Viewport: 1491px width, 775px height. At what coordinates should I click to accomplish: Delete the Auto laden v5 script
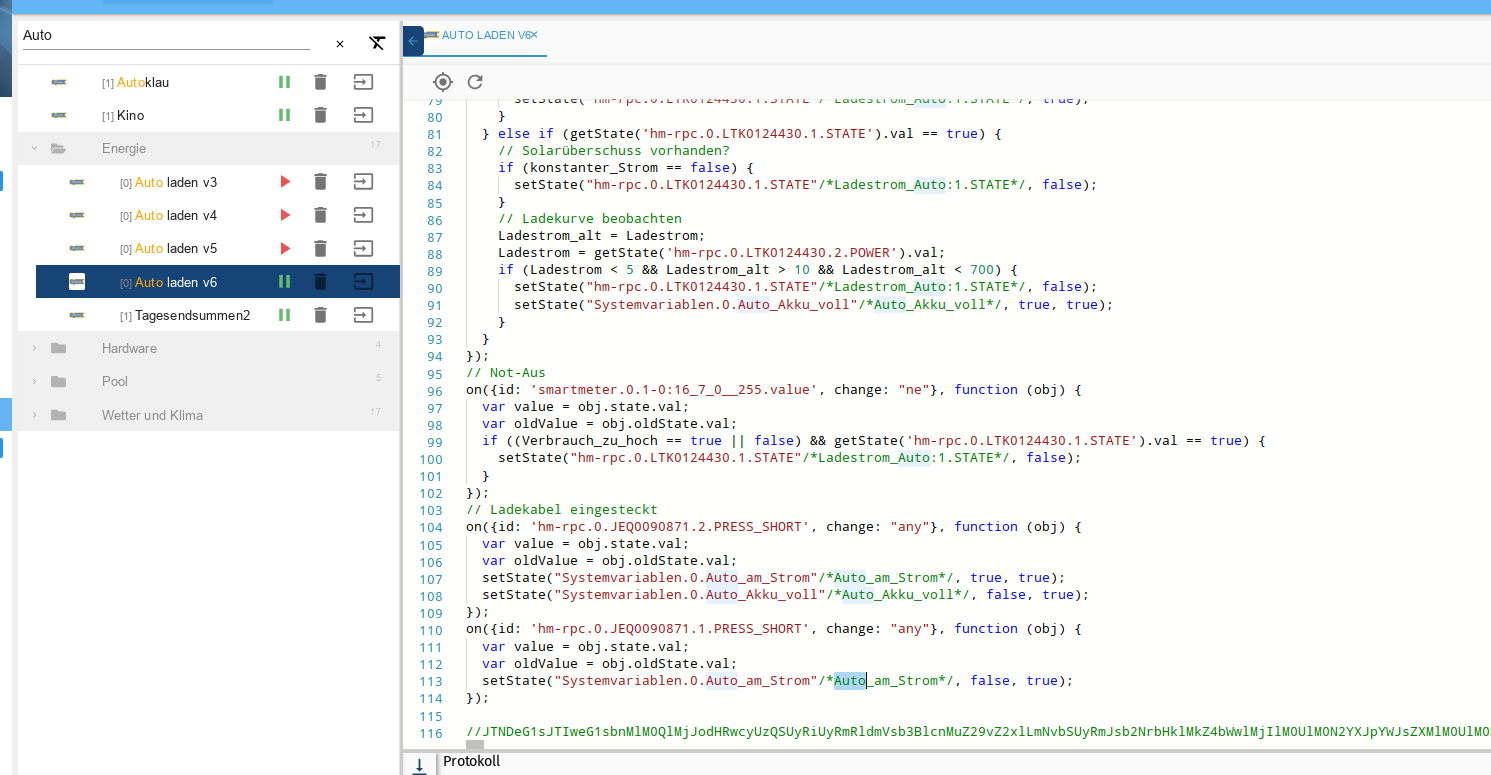pos(320,248)
